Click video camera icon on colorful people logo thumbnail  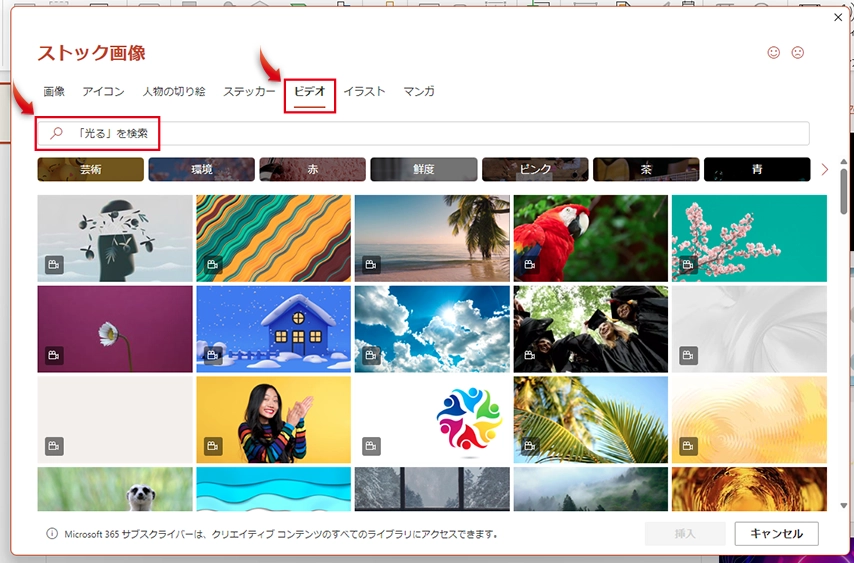371,446
